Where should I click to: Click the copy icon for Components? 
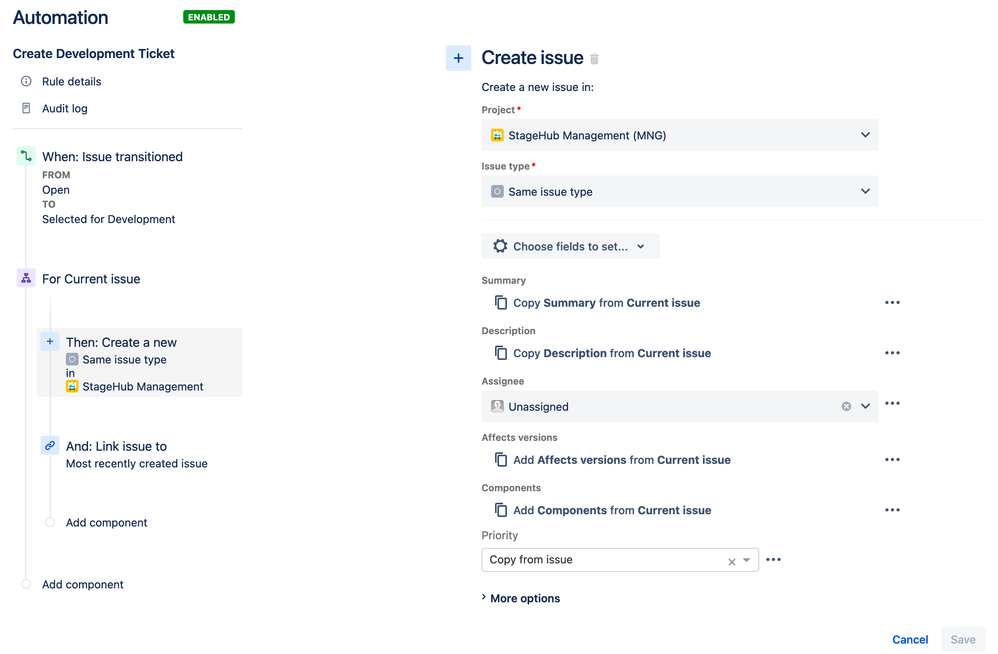click(501, 510)
